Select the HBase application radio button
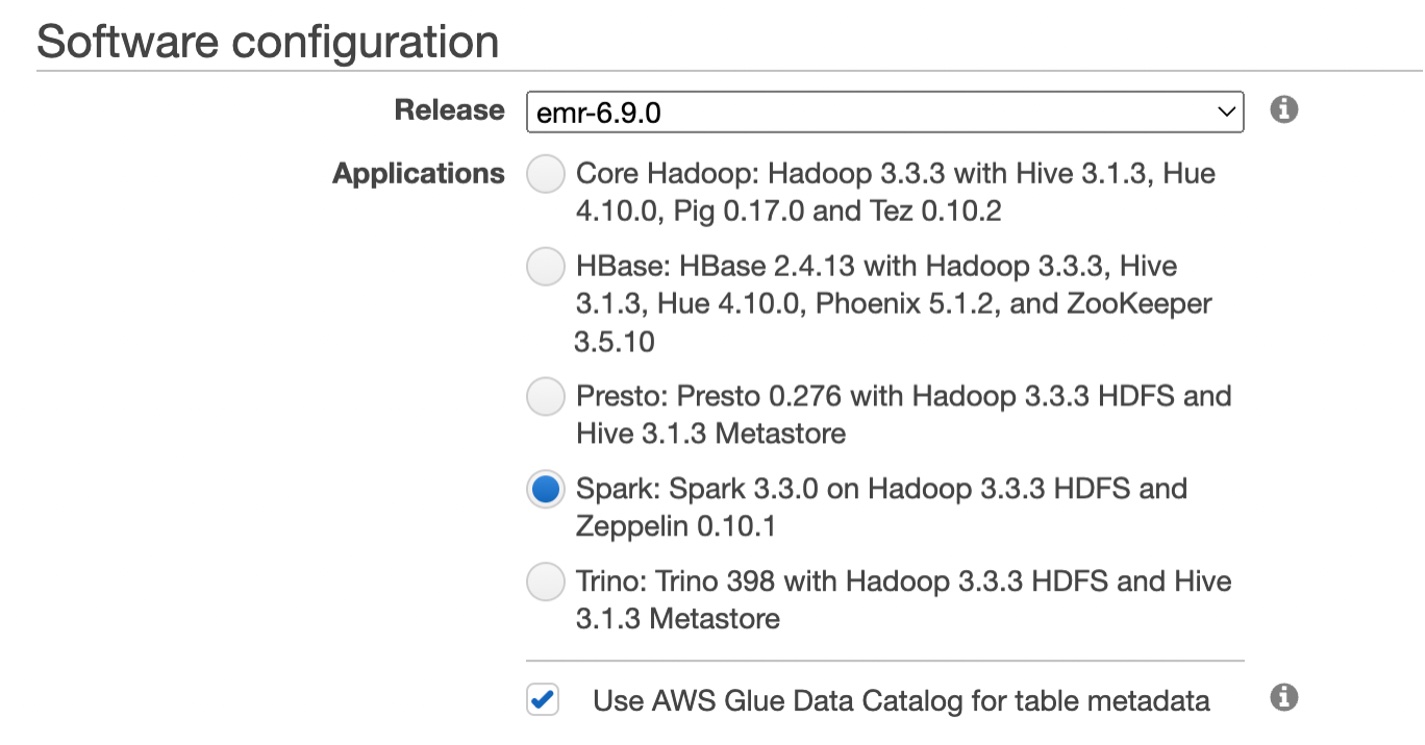 coord(545,267)
